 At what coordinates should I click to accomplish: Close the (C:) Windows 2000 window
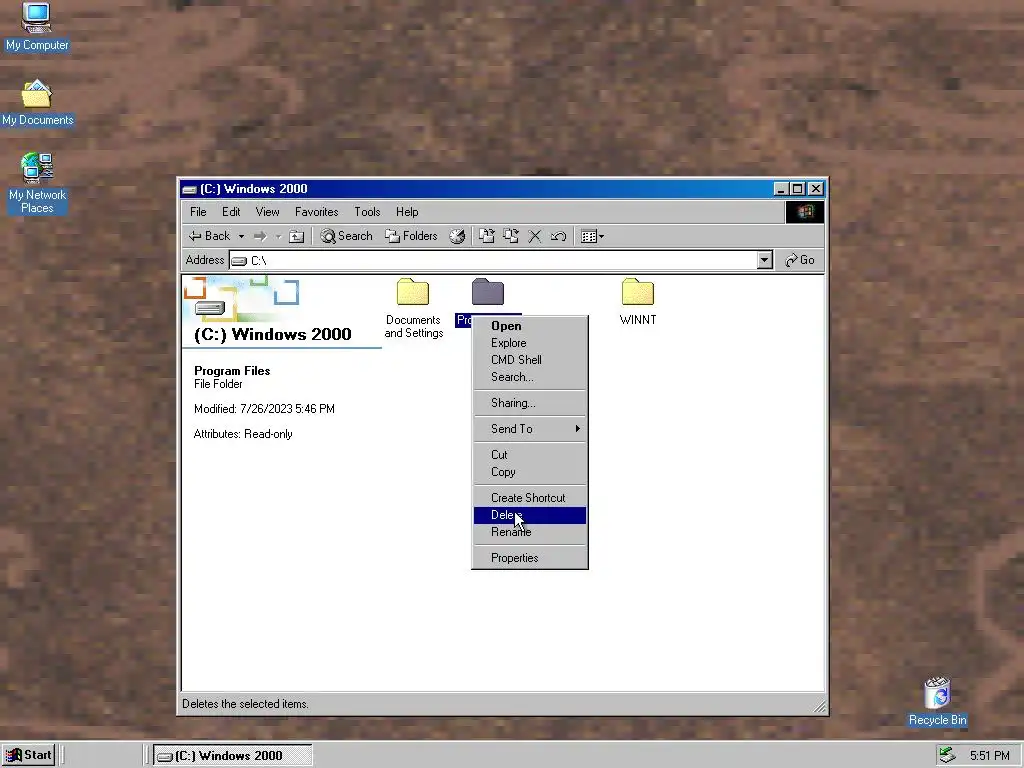click(816, 189)
